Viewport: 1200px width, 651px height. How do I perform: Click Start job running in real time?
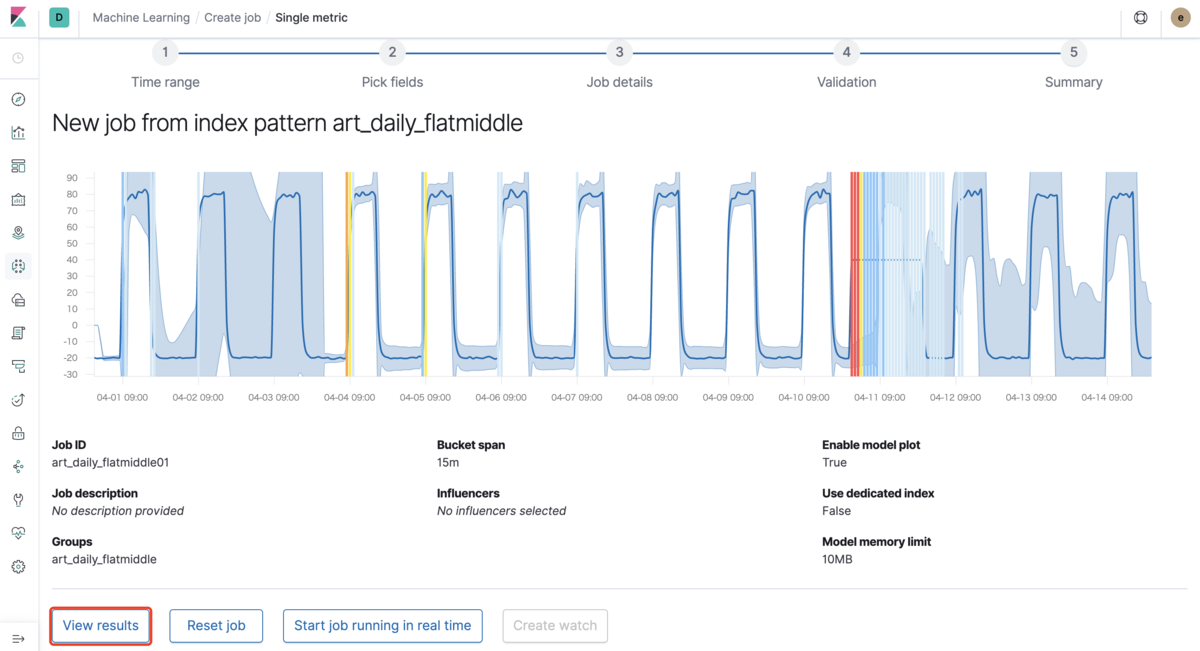pyautogui.click(x=382, y=626)
